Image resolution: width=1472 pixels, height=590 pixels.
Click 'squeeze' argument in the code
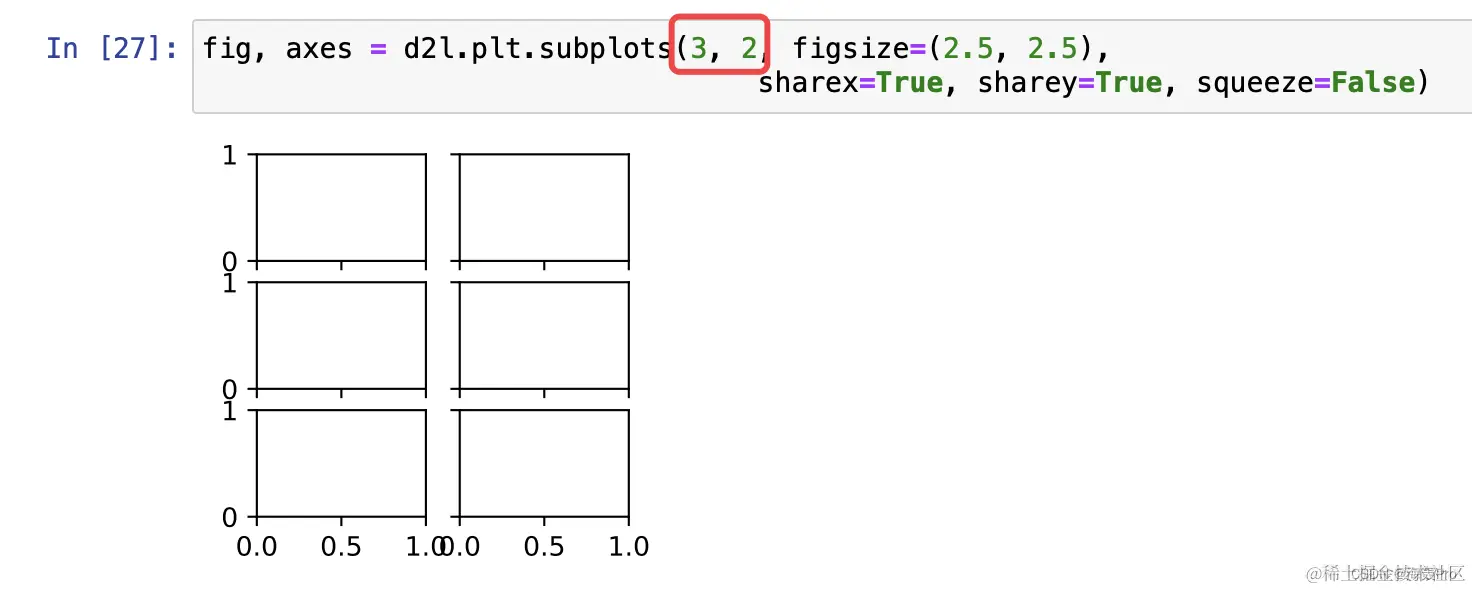coord(1254,82)
